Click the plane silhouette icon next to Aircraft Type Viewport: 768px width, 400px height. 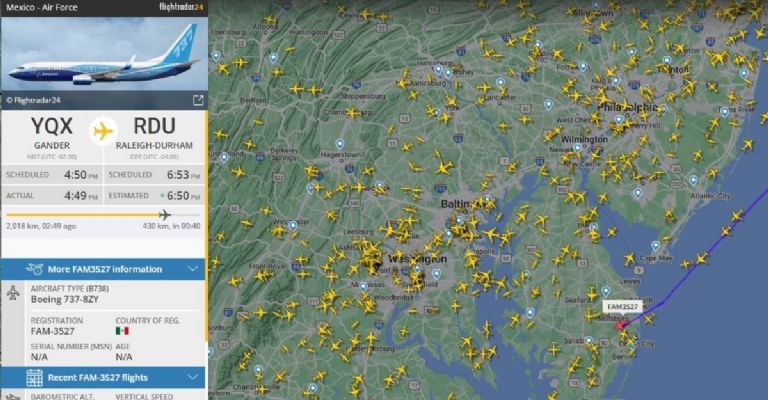point(13,293)
